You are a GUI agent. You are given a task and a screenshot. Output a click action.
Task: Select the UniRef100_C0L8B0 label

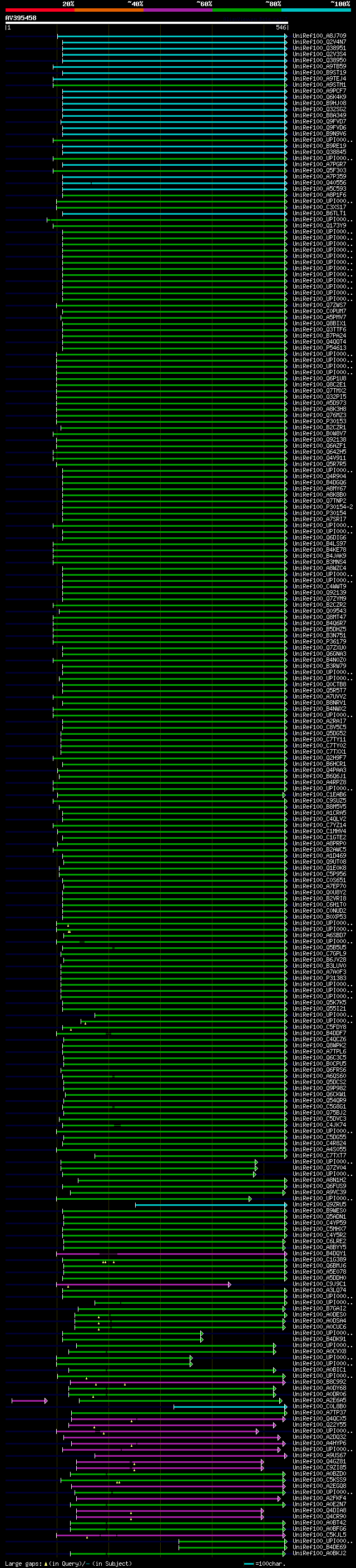coord(319,1407)
